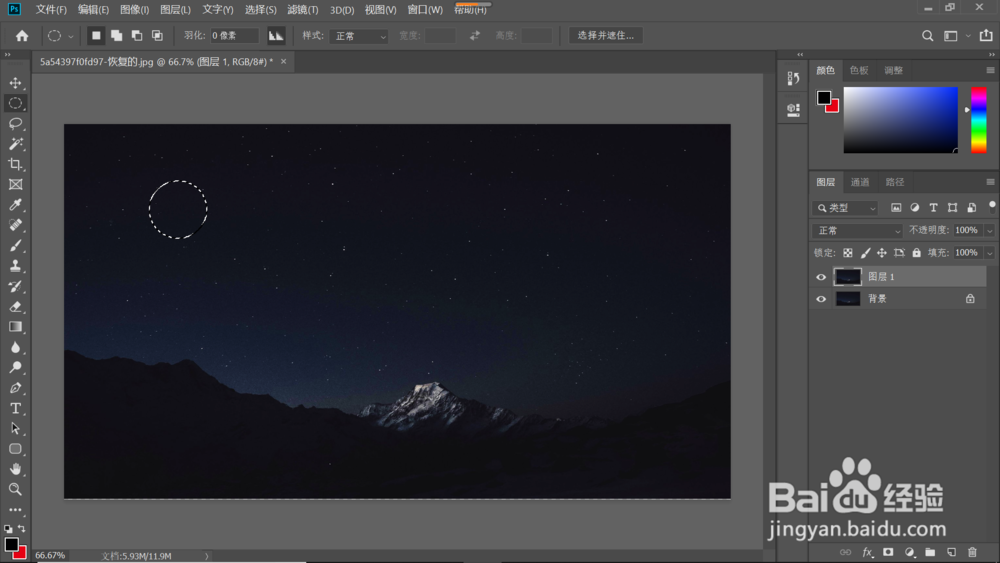The image size is (1000, 563).
Task: Adjust the hue spectrum slider
Action: pos(978,120)
